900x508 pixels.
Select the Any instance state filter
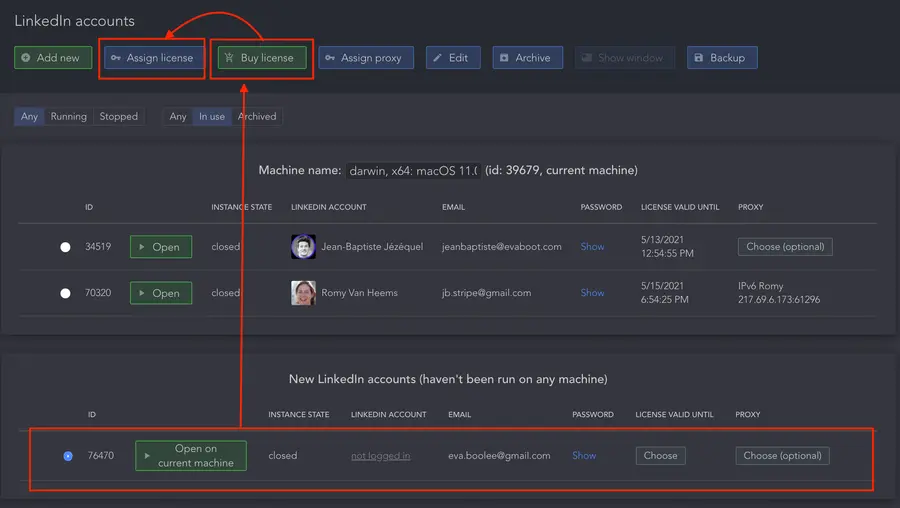(x=29, y=117)
